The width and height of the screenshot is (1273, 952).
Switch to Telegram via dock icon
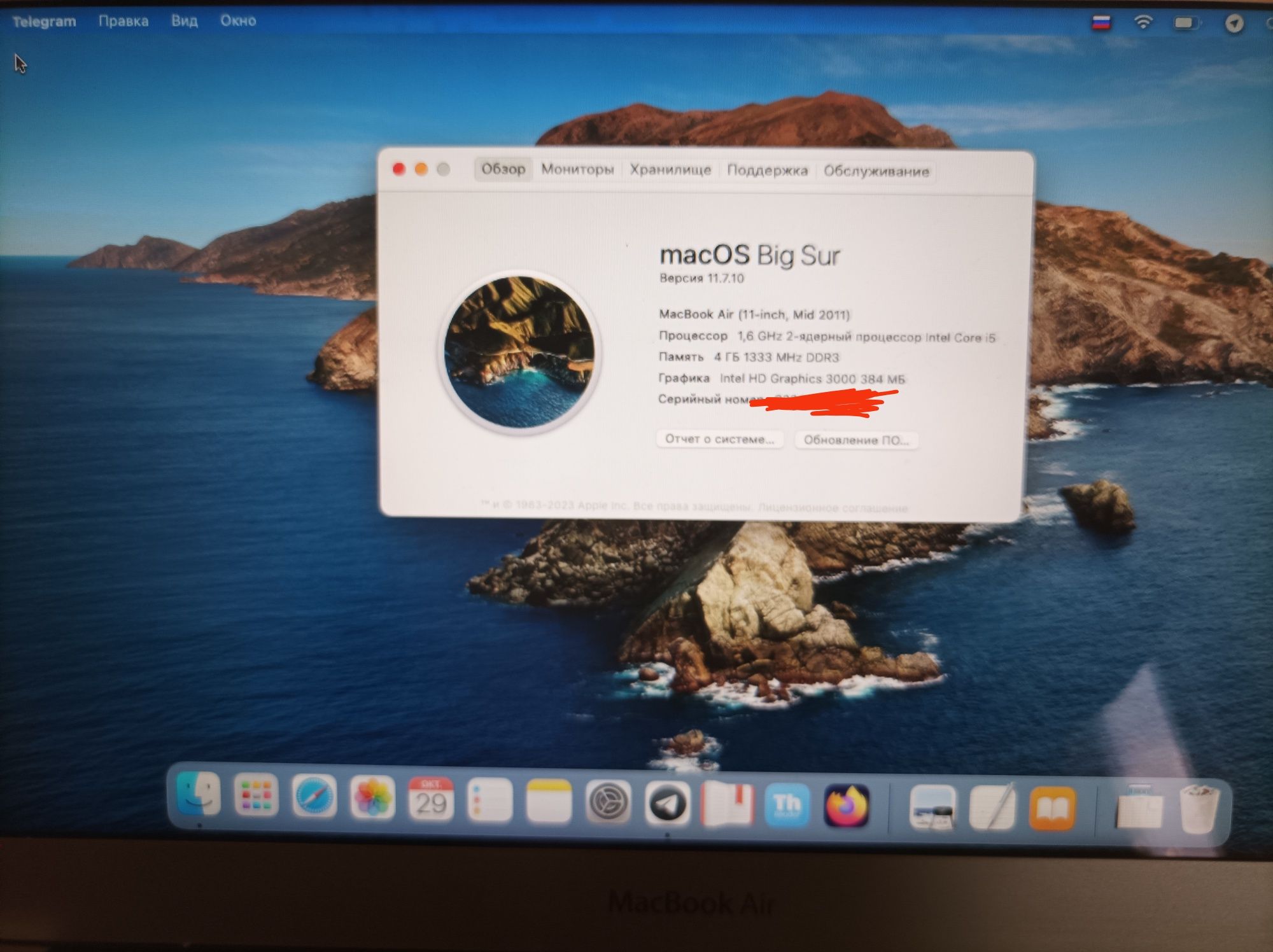coord(666,804)
